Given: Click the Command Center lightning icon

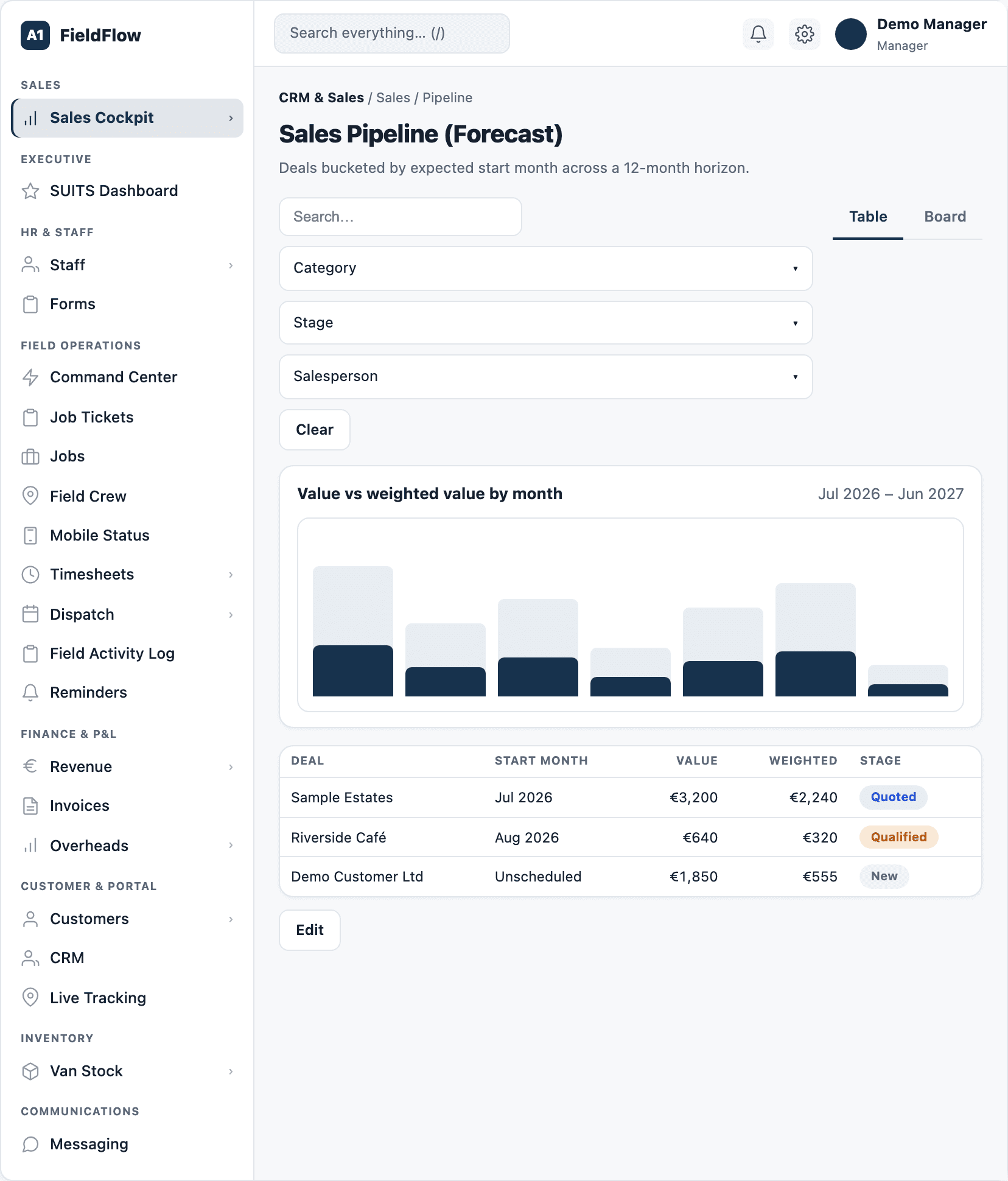Looking at the screenshot, I should tap(30, 377).
